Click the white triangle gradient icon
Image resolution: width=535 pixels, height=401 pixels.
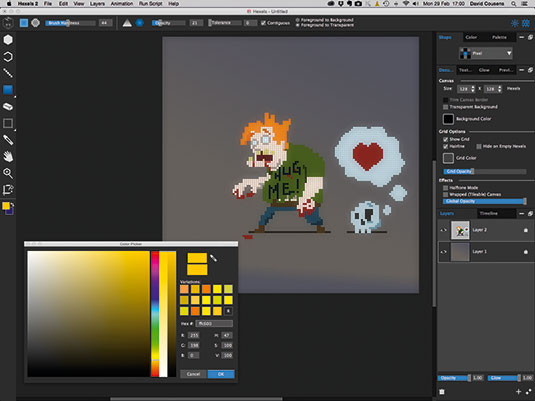pyautogui.click(x=127, y=23)
